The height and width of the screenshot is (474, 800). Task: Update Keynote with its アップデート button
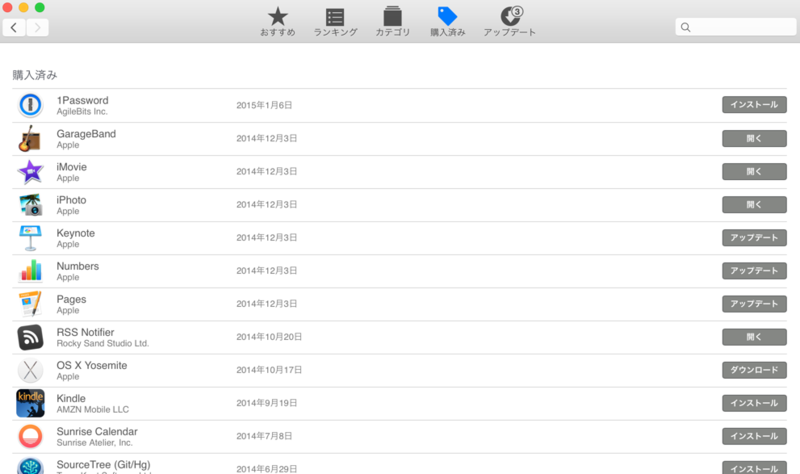click(754, 238)
